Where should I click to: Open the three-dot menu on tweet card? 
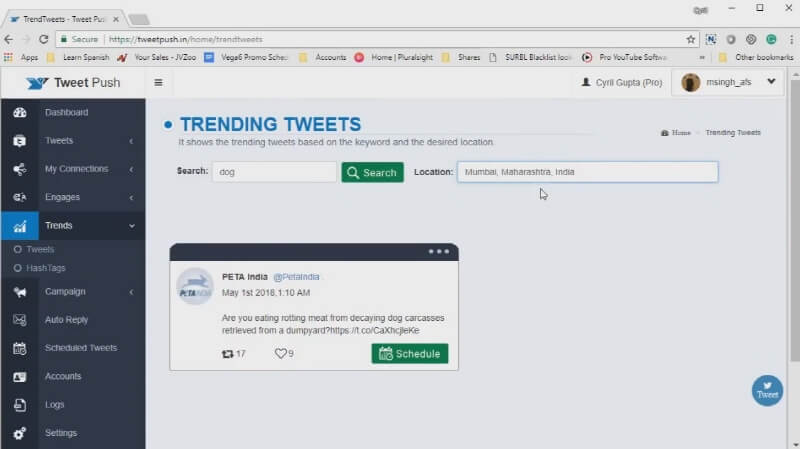pos(438,252)
